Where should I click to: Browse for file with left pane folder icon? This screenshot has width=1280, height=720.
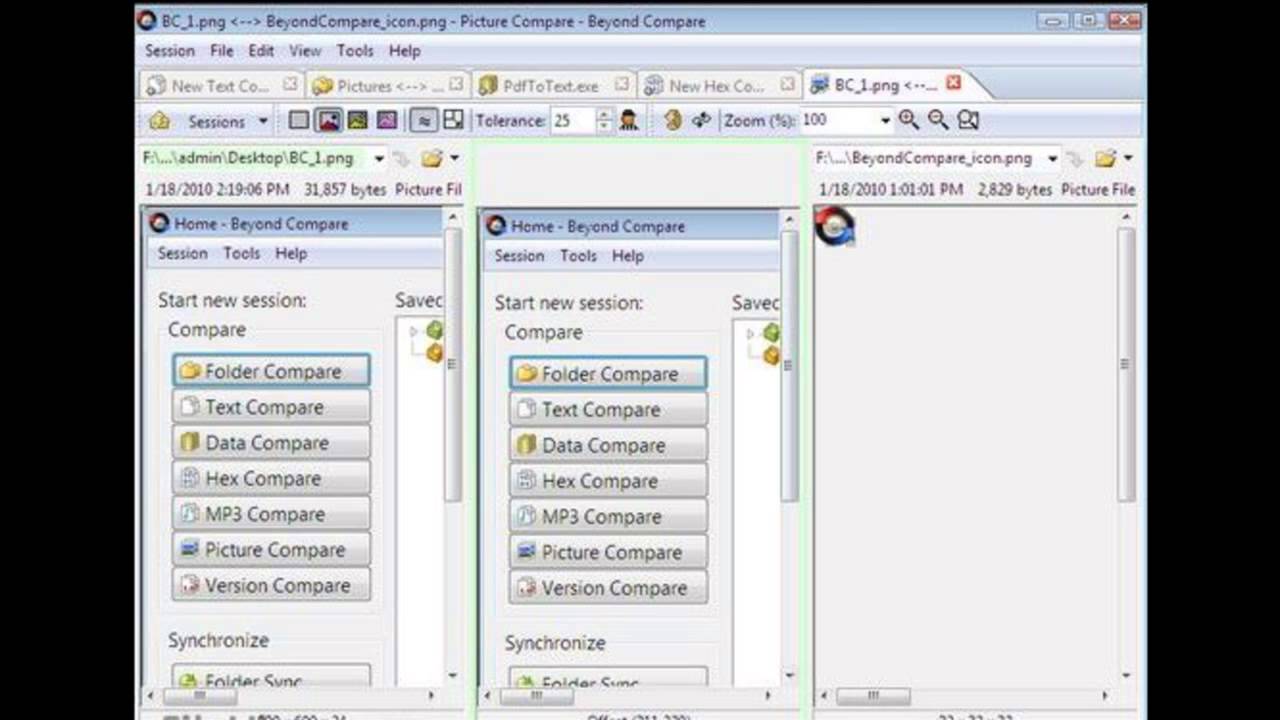click(431, 158)
